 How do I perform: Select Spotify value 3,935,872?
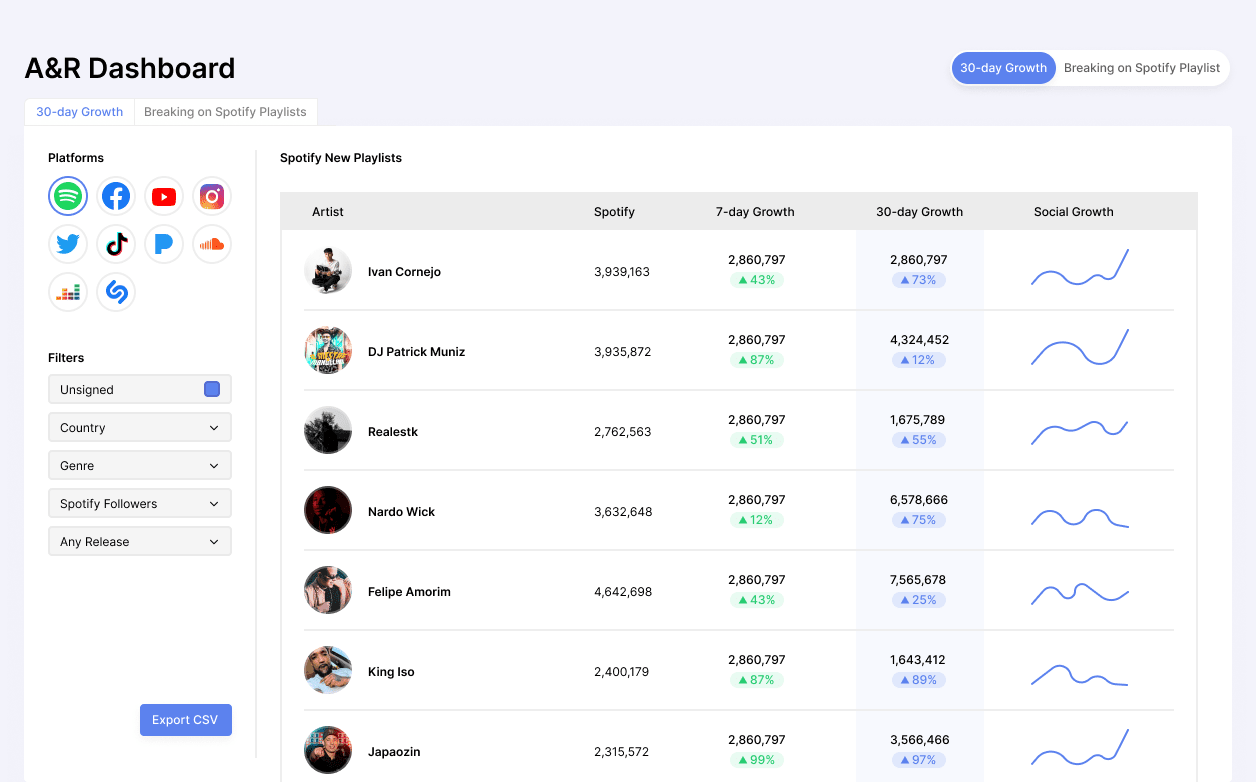point(622,352)
